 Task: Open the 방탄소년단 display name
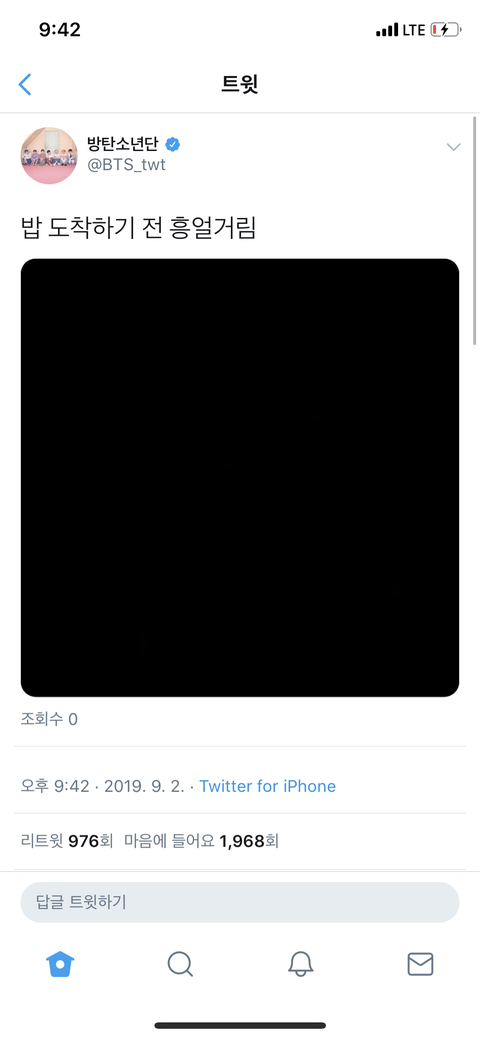point(123,143)
